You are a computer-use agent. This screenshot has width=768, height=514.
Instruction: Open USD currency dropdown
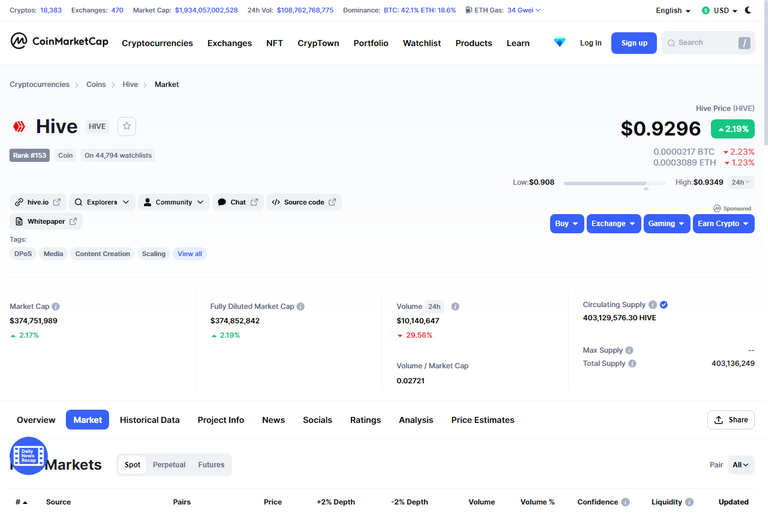(720, 10)
